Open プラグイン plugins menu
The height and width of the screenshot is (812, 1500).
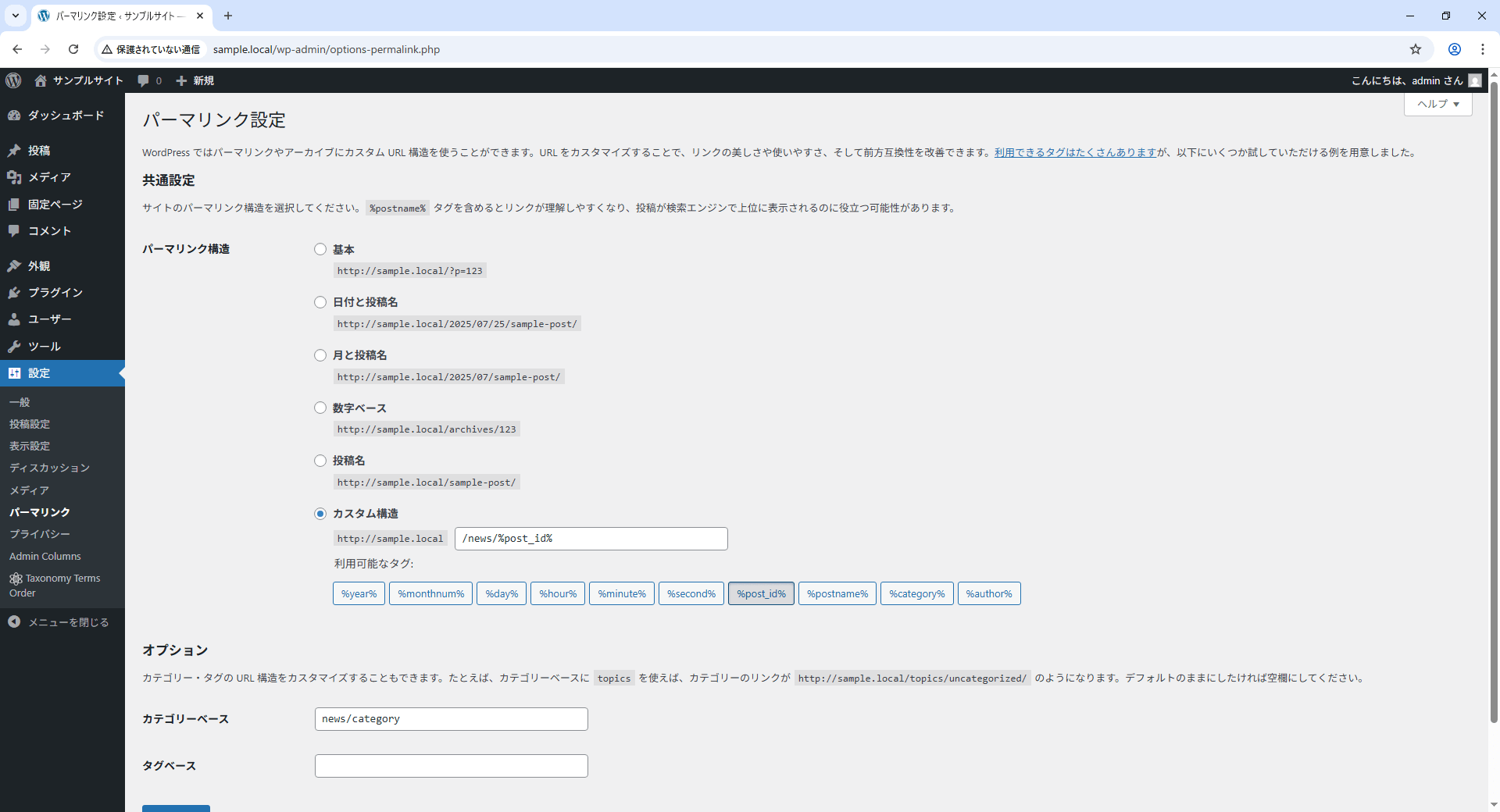(x=62, y=293)
